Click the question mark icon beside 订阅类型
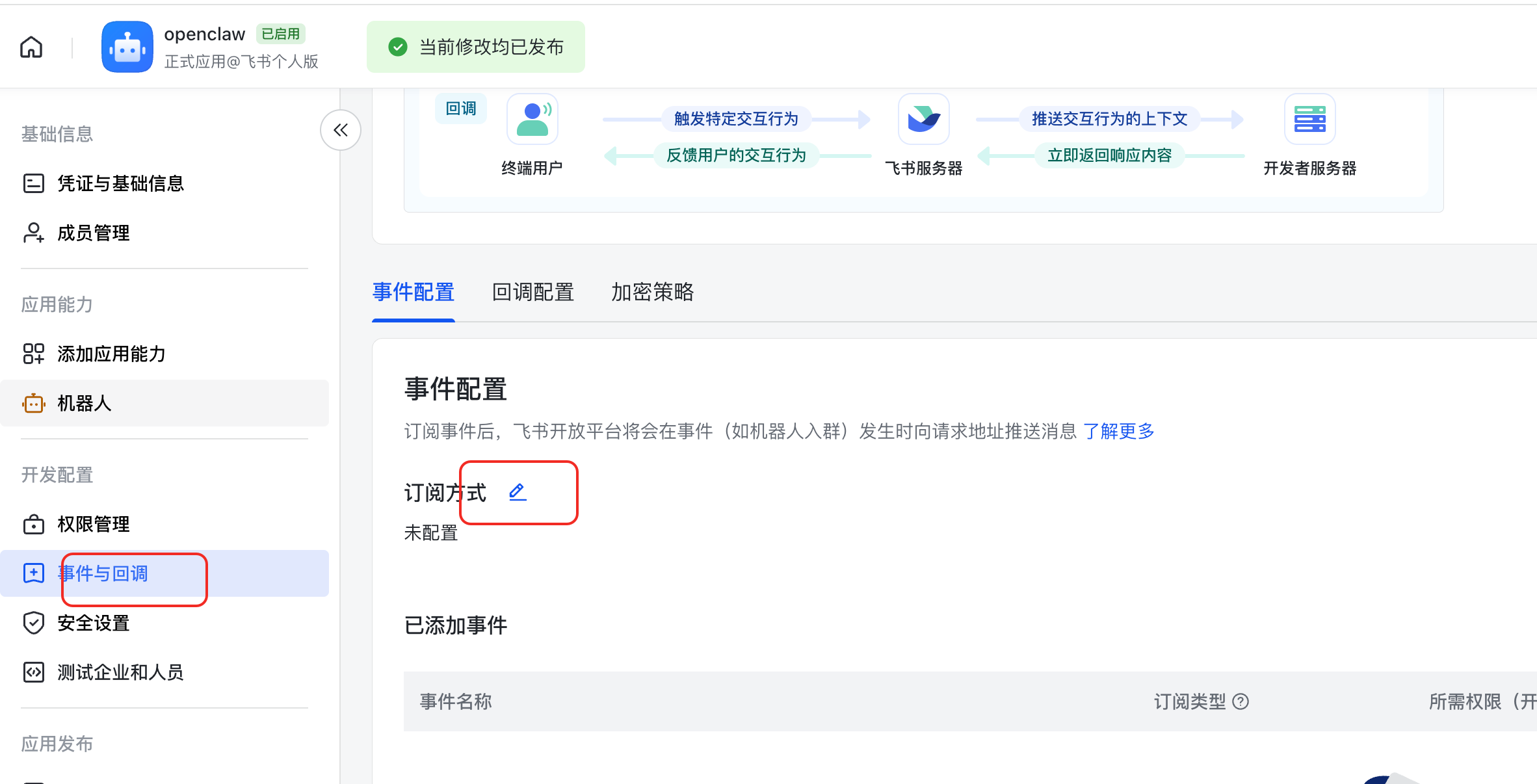 (x=1241, y=701)
